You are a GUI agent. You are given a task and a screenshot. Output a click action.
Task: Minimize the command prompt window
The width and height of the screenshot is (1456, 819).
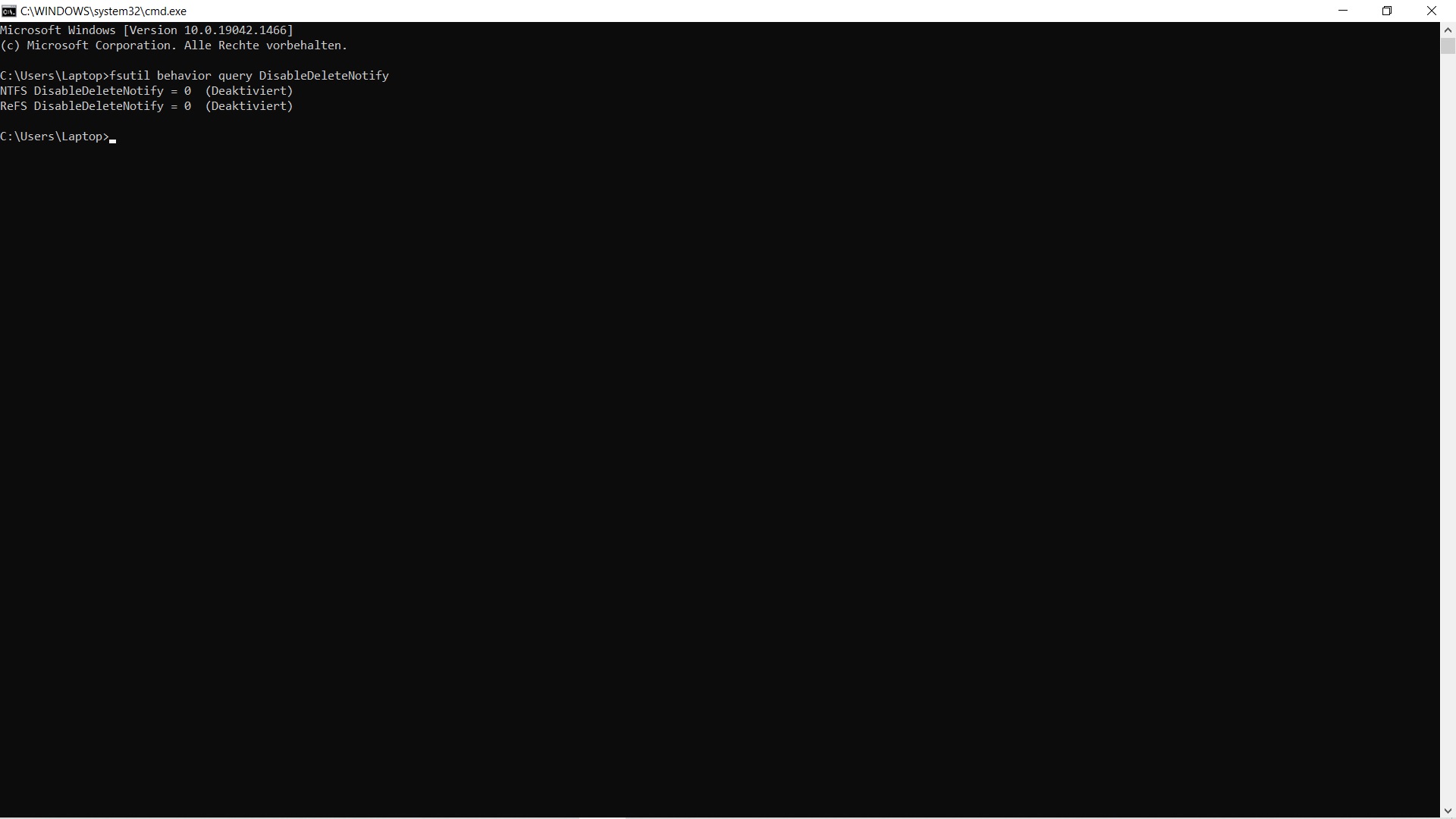click(1343, 11)
